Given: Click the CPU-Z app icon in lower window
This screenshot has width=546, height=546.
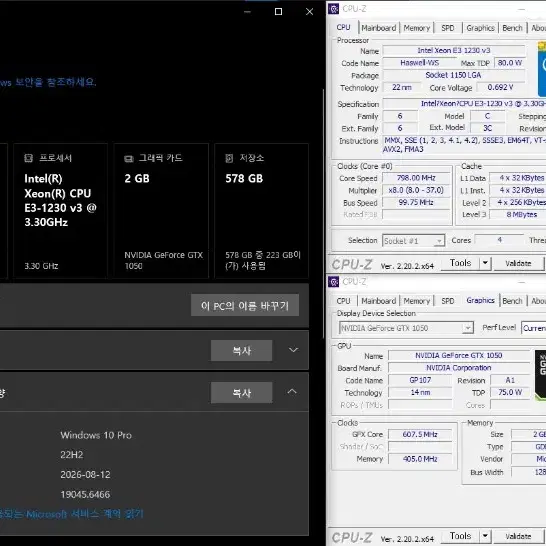Looking at the screenshot, I should tap(334, 282).
